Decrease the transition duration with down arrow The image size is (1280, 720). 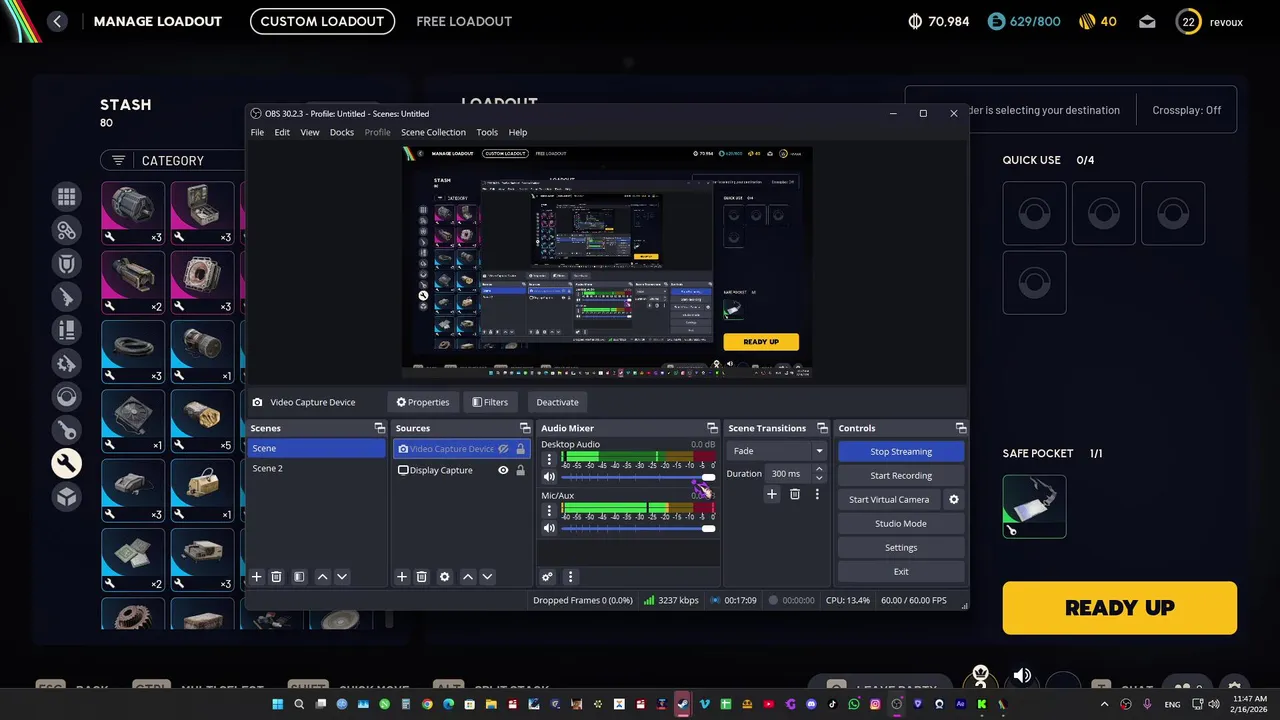coord(819,478)
